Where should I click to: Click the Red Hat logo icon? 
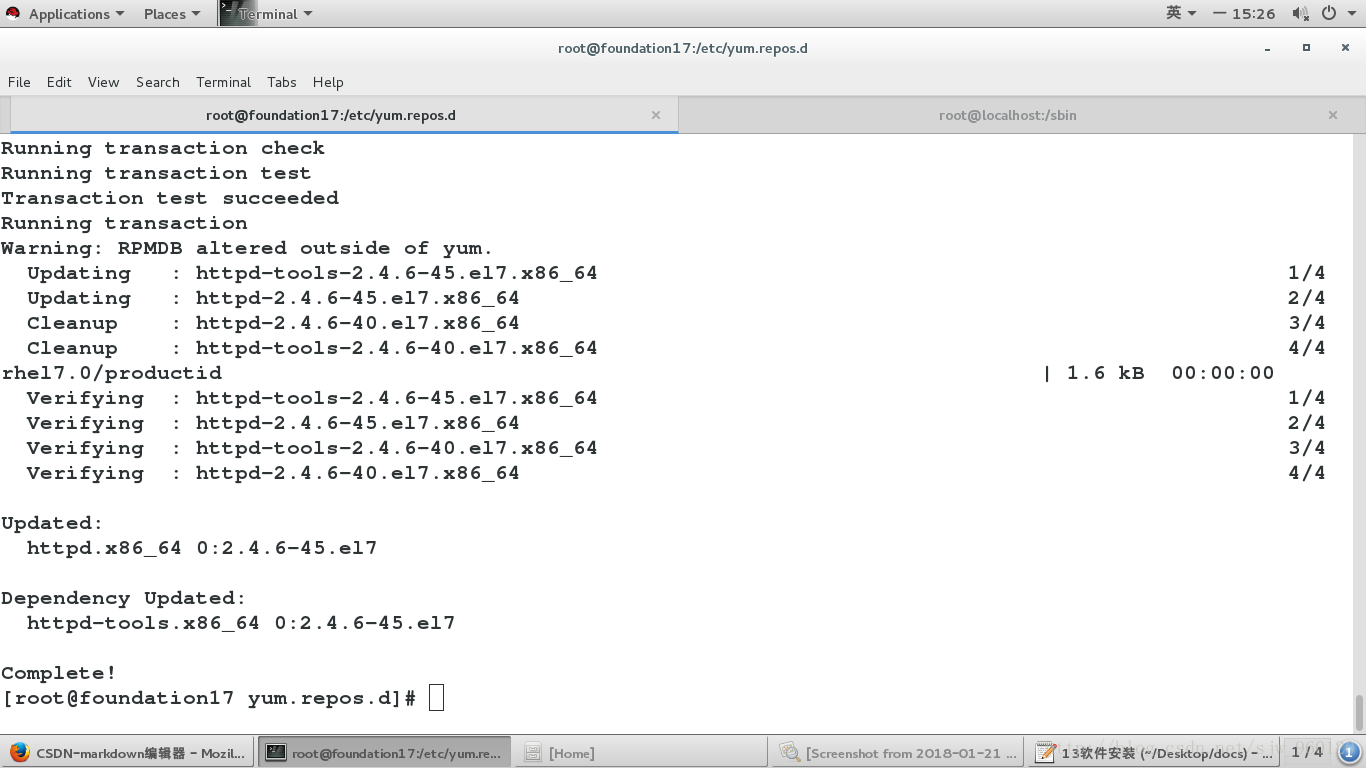(13, 14)
